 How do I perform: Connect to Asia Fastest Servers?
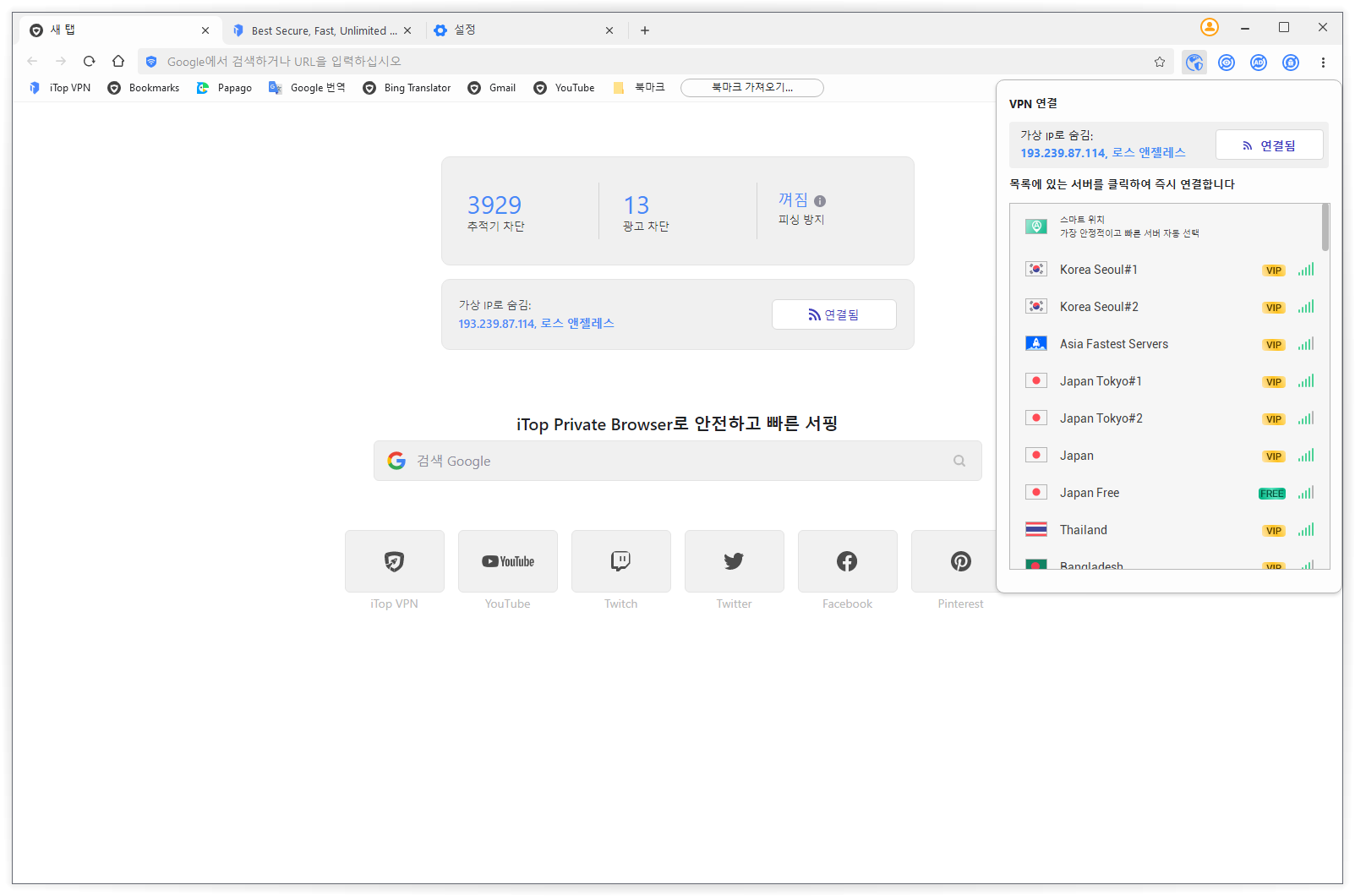1166,344
